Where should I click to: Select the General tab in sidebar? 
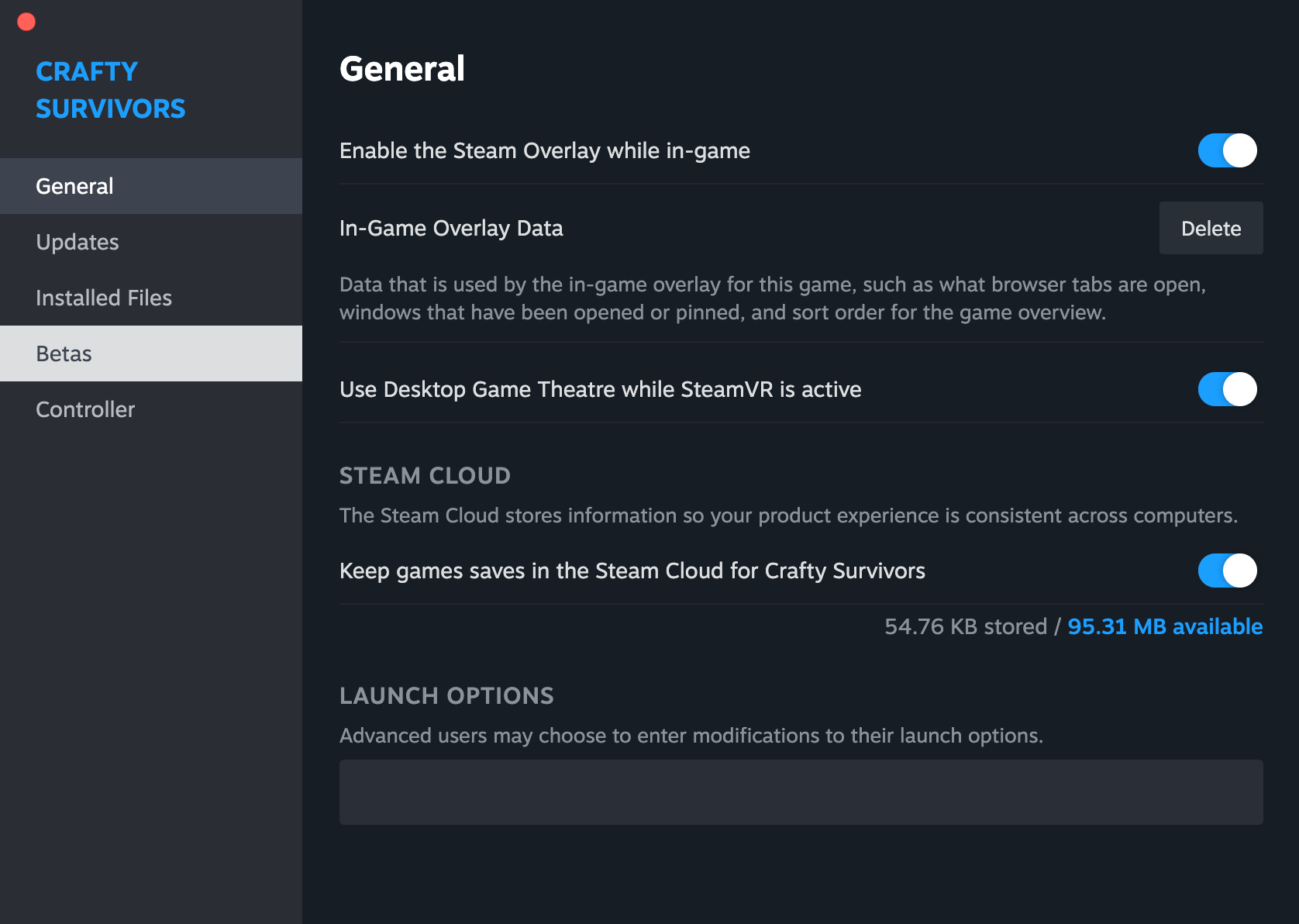[151, 186]
